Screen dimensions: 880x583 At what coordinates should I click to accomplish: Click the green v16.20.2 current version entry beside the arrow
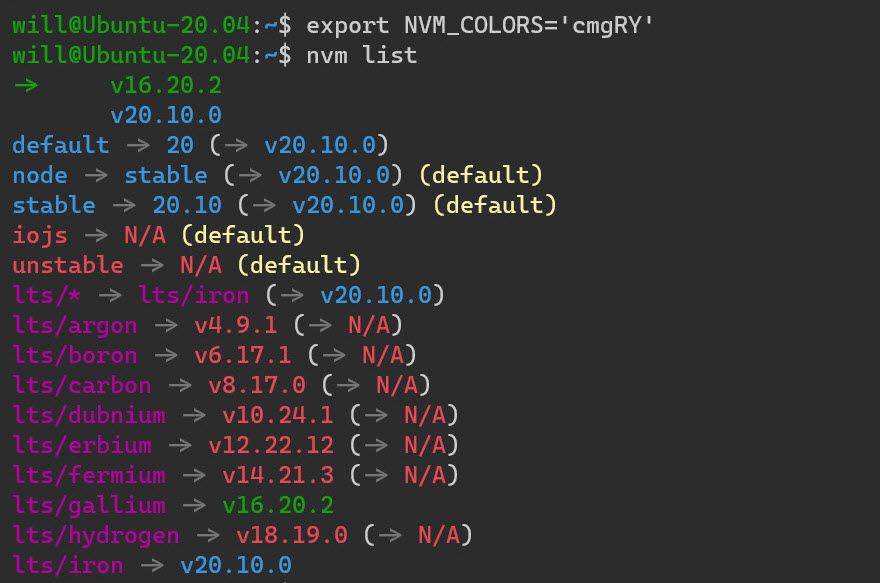click(x=166, y=86)
